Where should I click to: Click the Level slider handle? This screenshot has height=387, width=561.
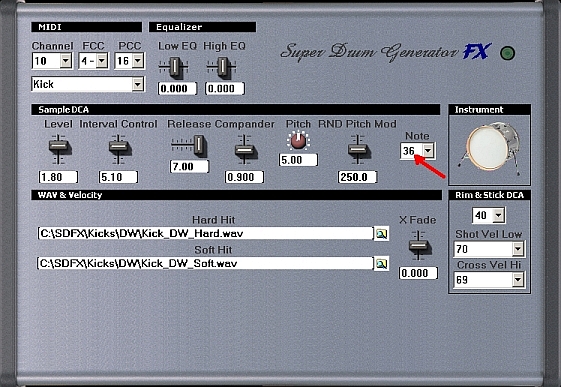[x=59, y=146]
